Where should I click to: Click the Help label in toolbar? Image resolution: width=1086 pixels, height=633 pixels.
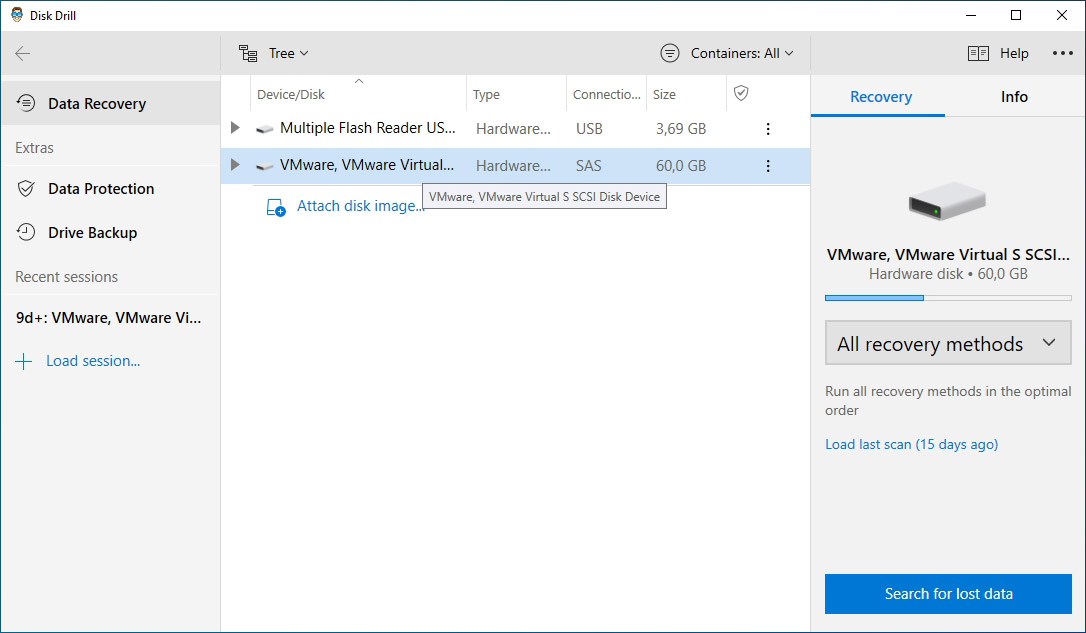click(x=1014, y=53)
